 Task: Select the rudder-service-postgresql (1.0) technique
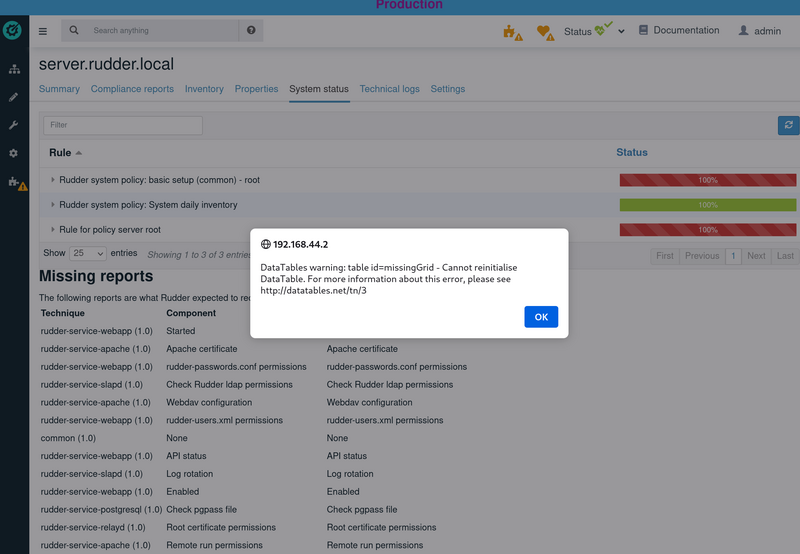(x=101, y=510)
